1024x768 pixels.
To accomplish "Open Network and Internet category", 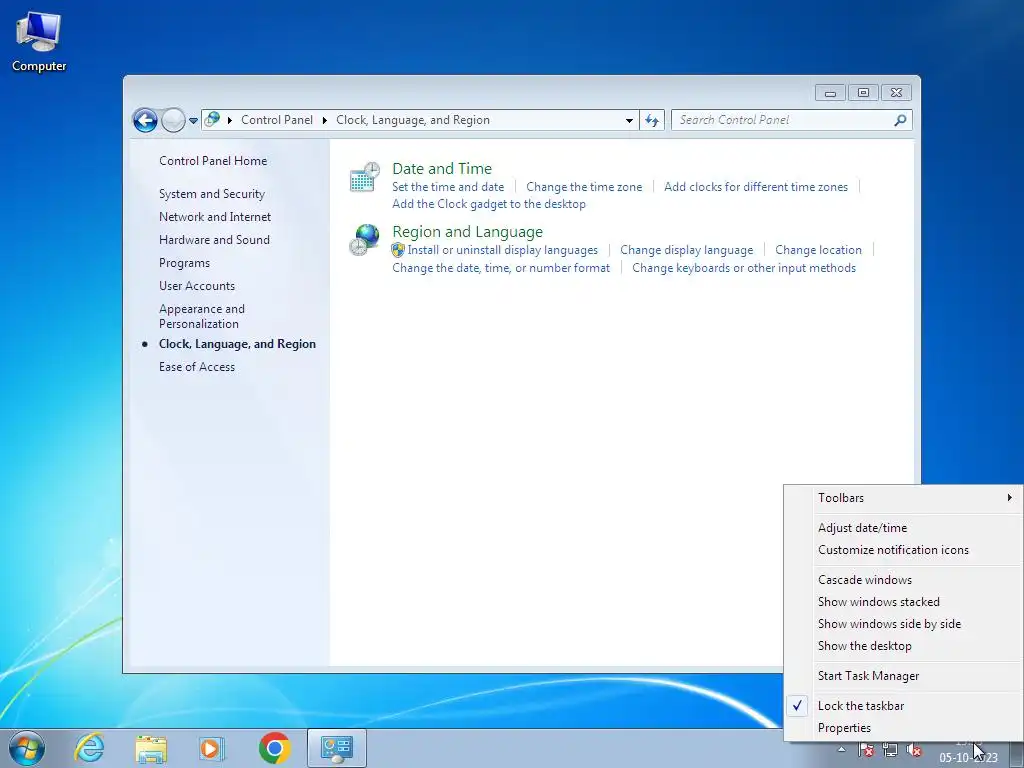I will tap(214, 217).
